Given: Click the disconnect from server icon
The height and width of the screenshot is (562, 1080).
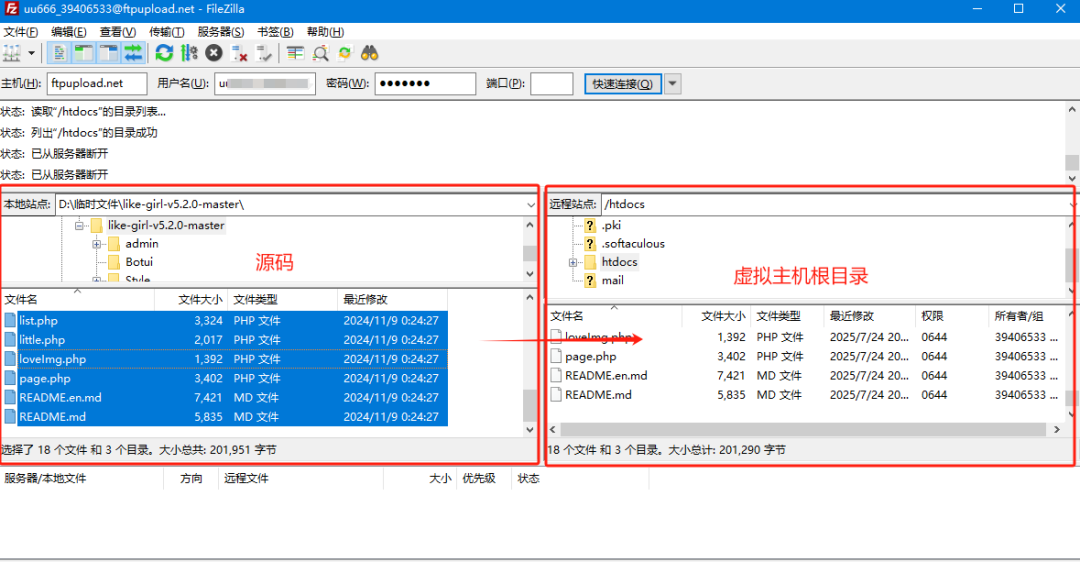Looking at the screenshot, I should coord(239,53).
